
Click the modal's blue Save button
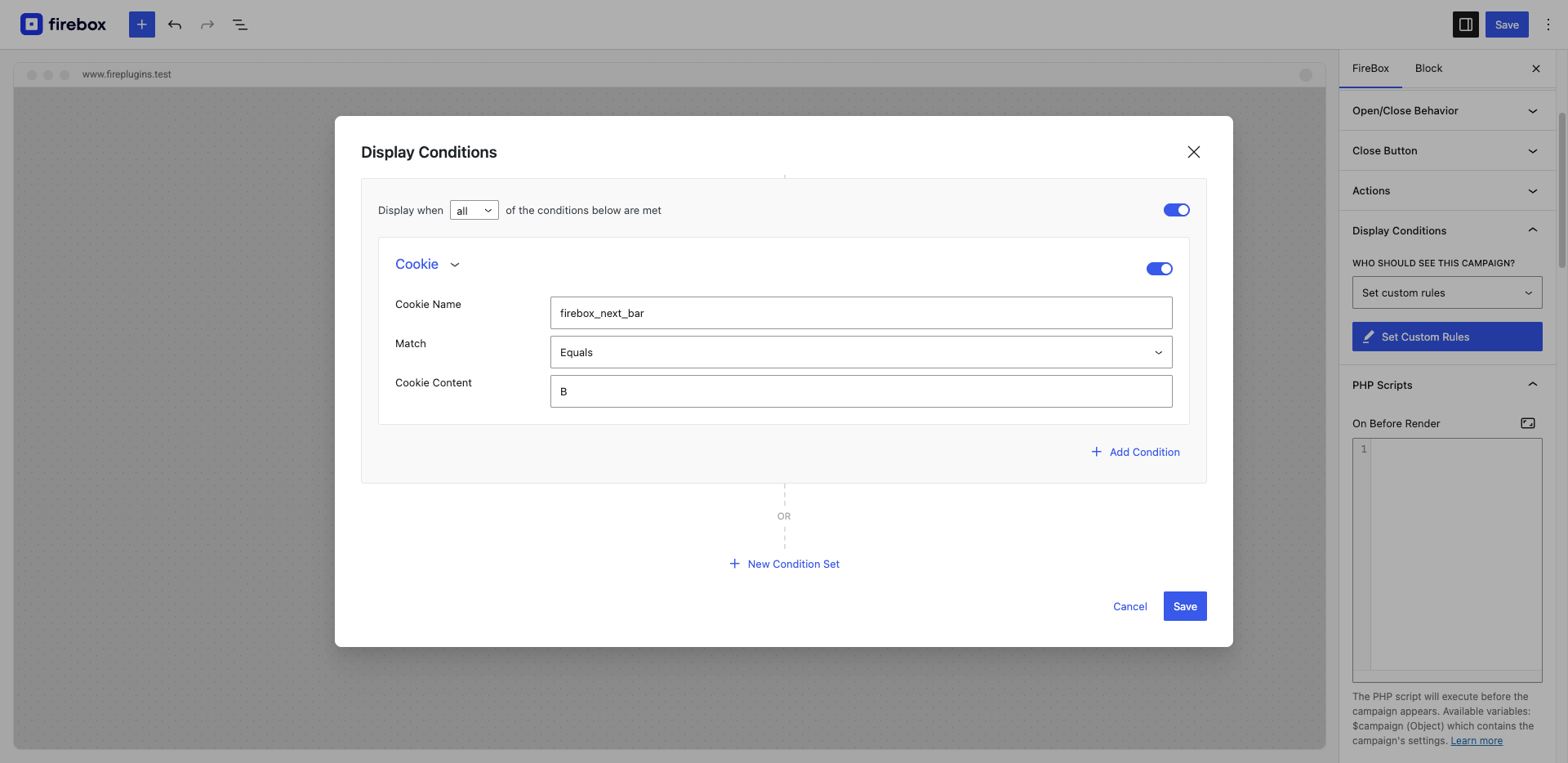[1184, 606]
